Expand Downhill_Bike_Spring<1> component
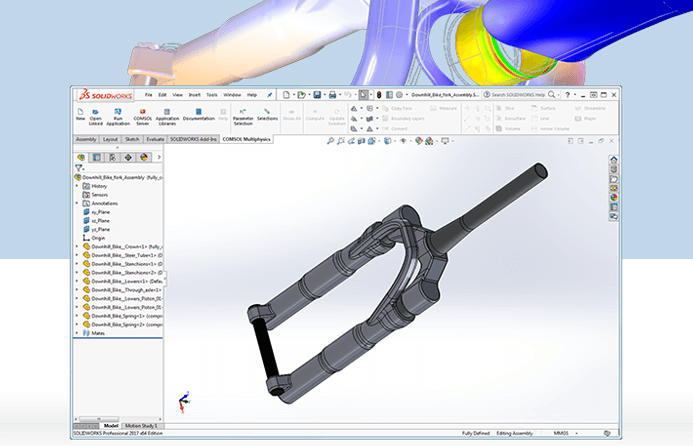The height and width of the screenshot is (446, 693). click(77, 316)
